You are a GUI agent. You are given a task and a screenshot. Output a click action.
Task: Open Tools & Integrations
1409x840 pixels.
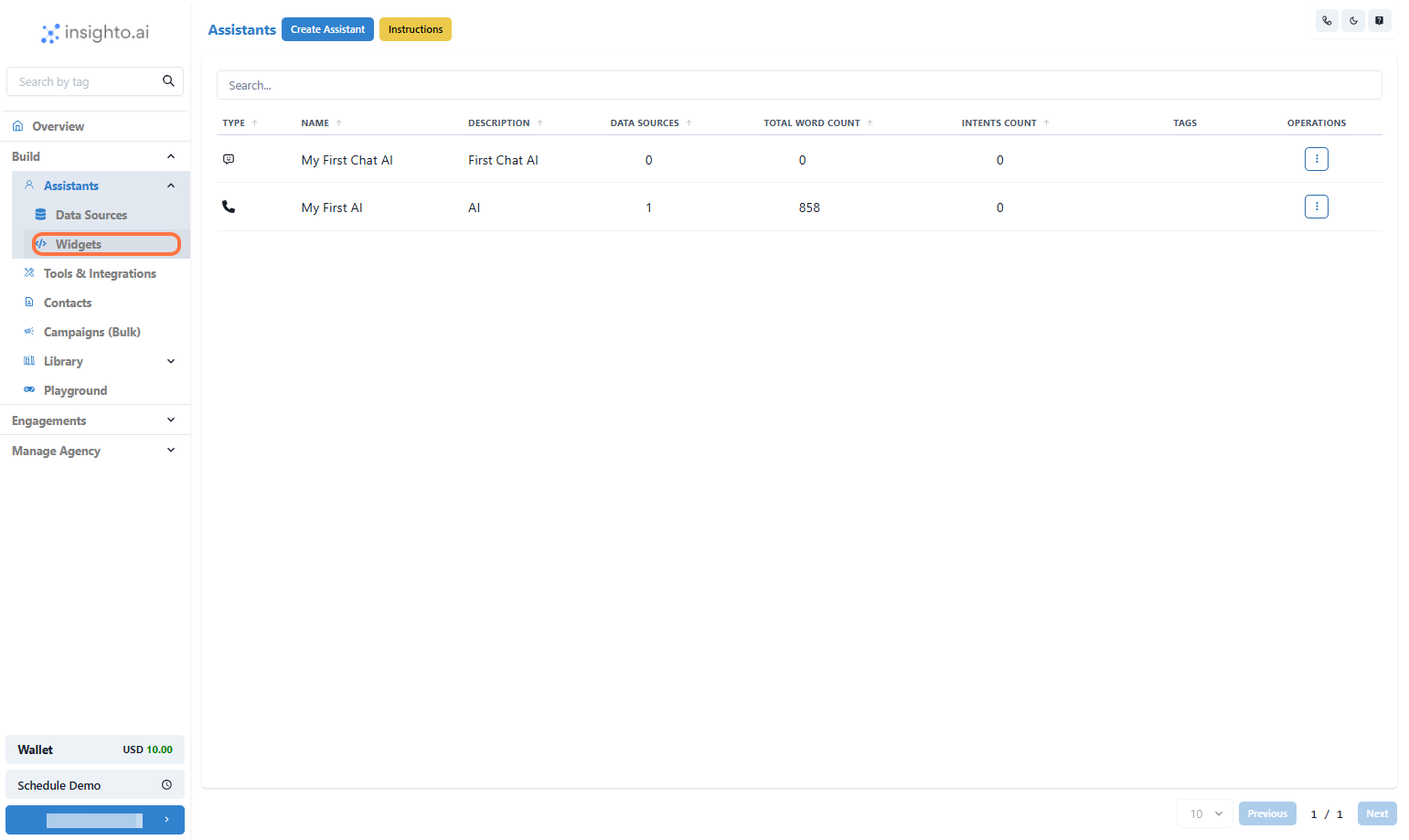pos(100,273)
